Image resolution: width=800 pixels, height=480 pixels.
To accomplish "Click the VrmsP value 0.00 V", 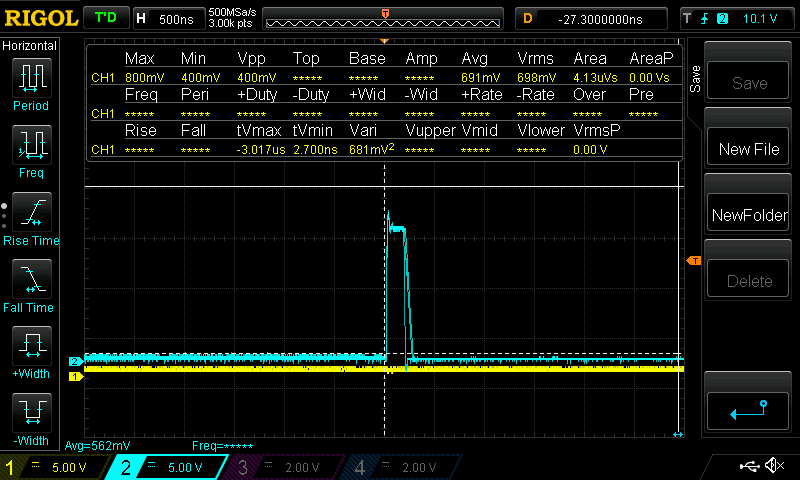I will coord(590,149).
